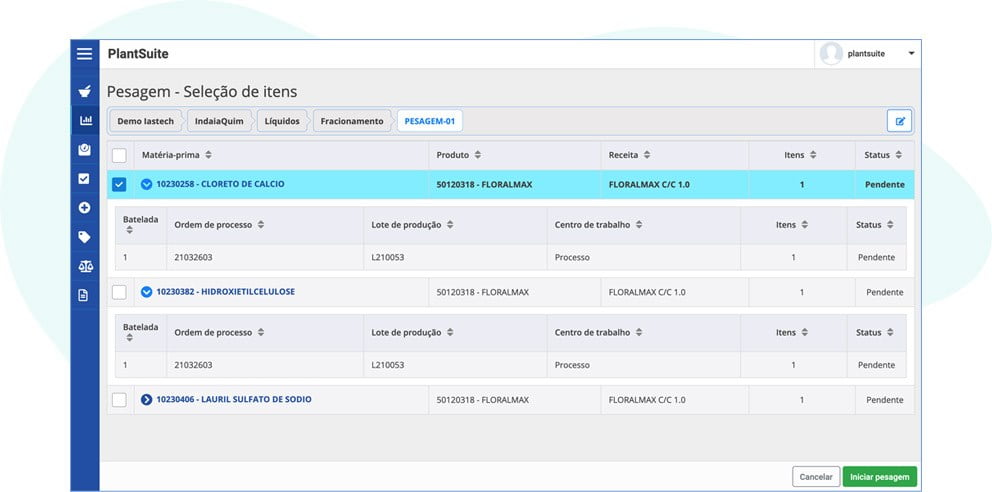Open the plus circle sidebar icon
The height and width of the screenshot is (492, 992).
84,207
